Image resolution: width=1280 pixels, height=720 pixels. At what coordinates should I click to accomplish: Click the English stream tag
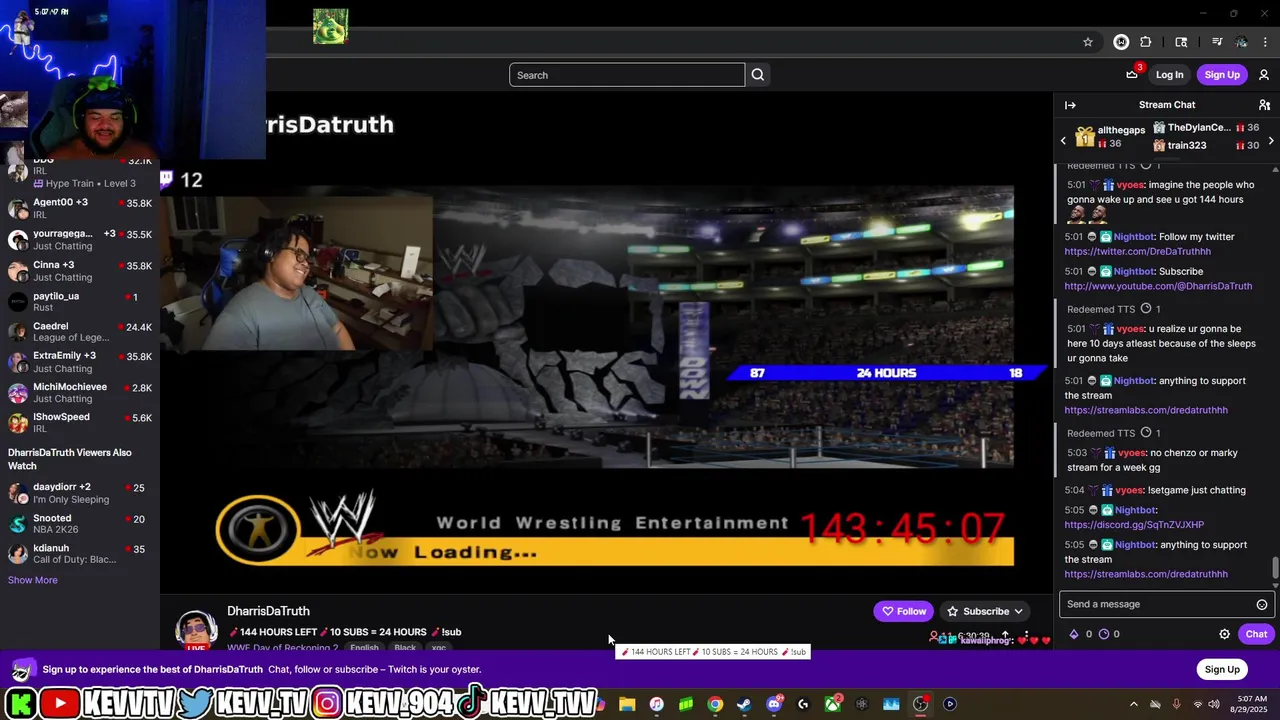[x=364, y=648]
